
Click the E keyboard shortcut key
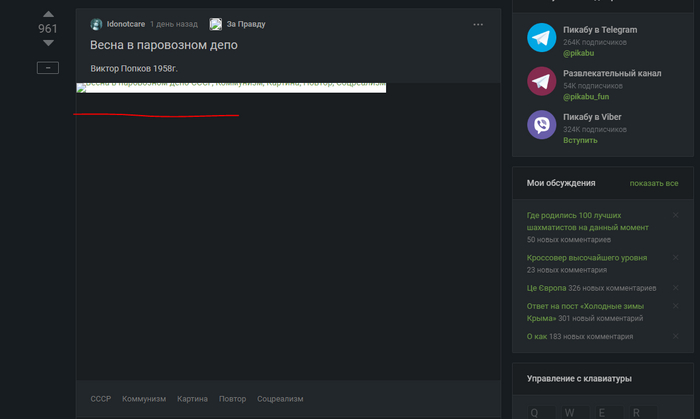609,412
